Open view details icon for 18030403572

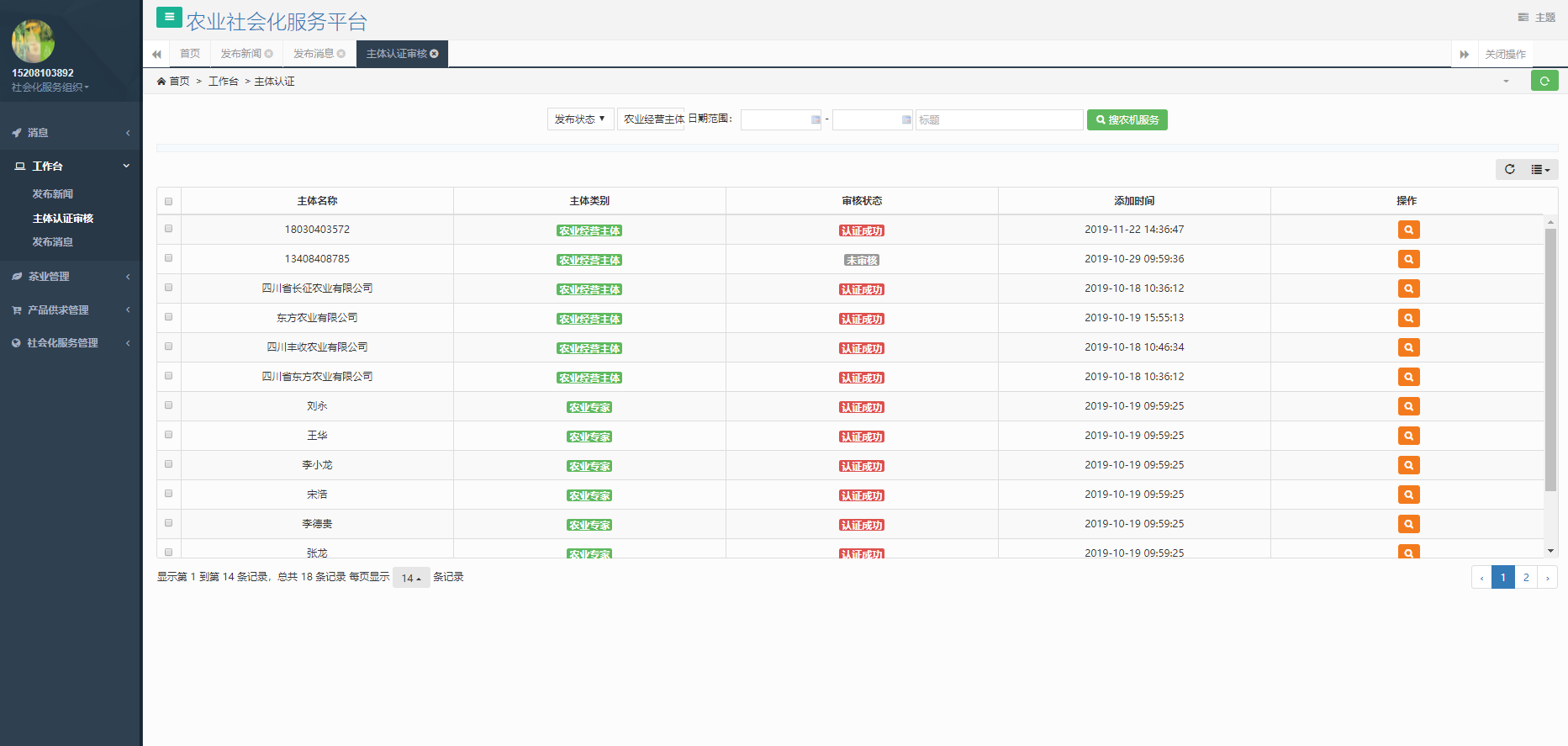[1408, 230]
